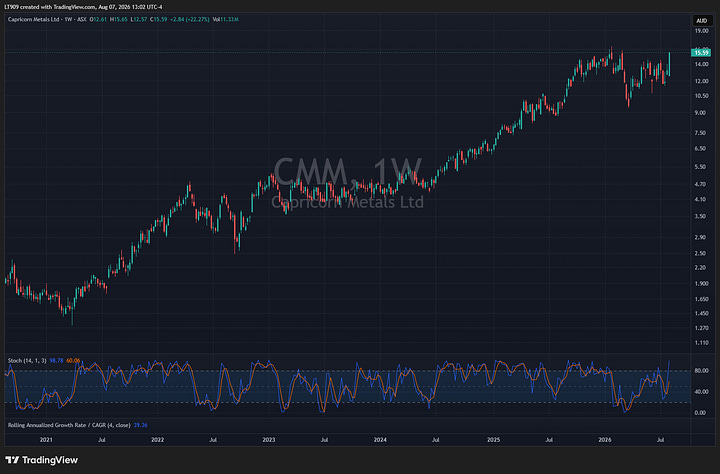
Task: Click the high value H15.65
Action: (118, 19)
